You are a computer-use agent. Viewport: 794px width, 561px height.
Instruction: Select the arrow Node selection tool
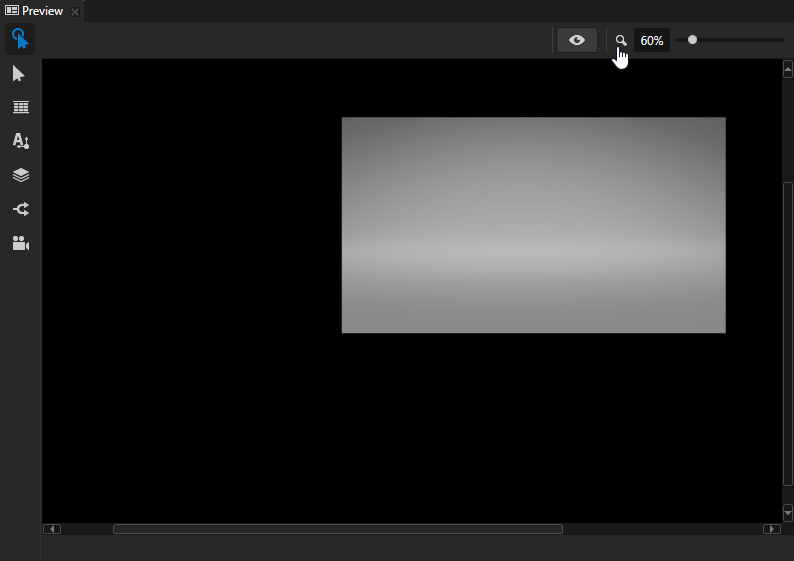tap(19, 74)
